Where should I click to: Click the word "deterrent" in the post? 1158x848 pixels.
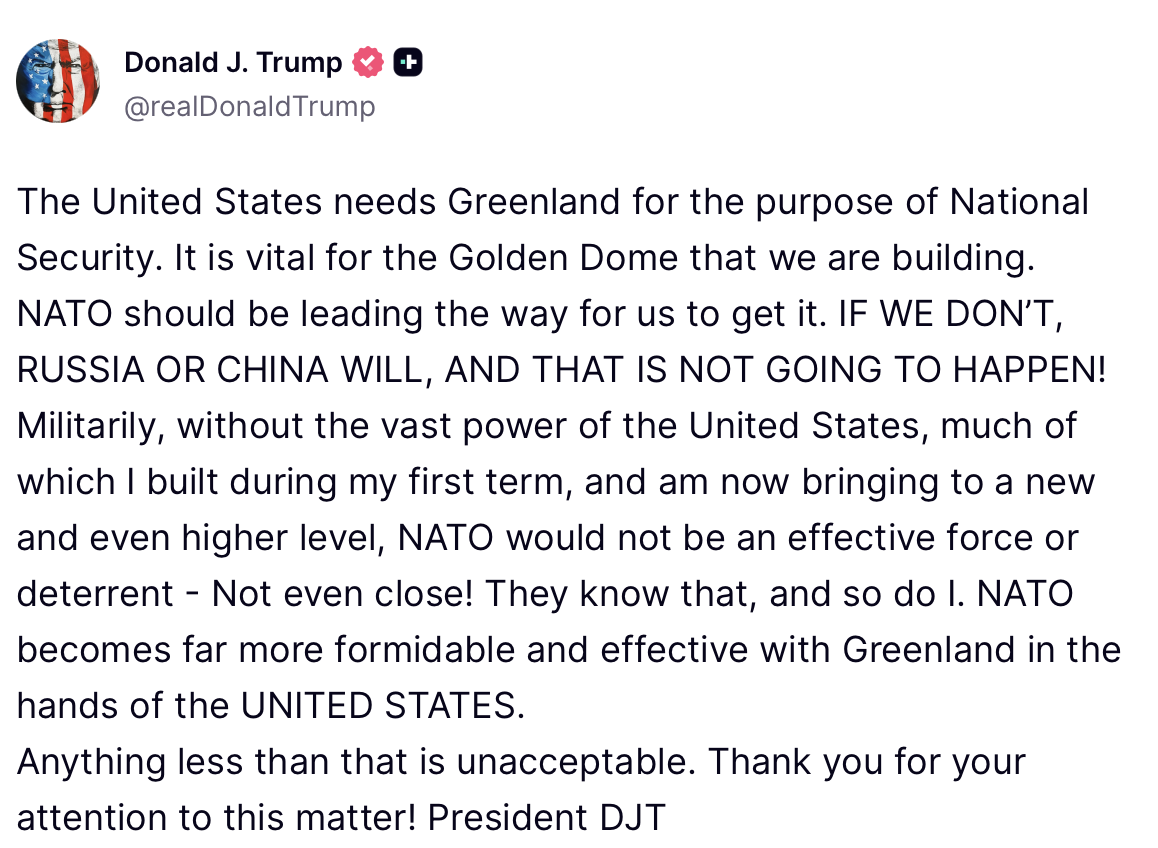coord(95,595)
